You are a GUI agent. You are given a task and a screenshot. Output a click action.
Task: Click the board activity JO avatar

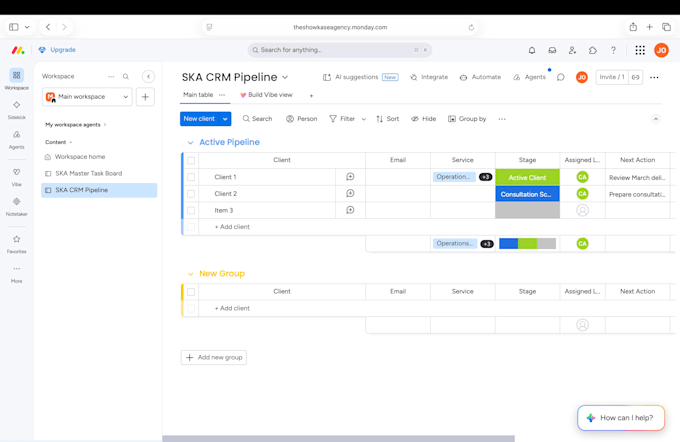[x=582, y=77]
